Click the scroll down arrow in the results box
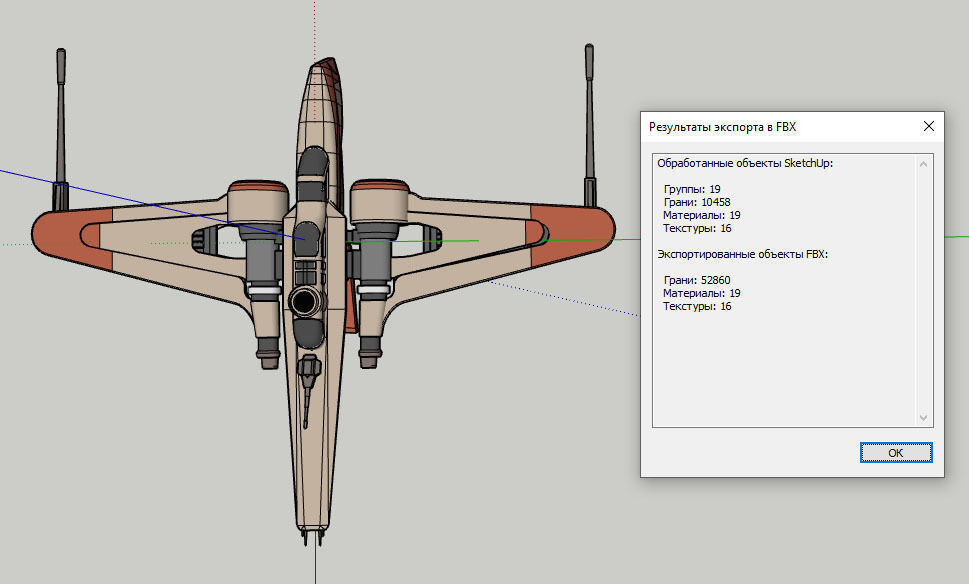The image size is (969, 584). click(923, 418)
